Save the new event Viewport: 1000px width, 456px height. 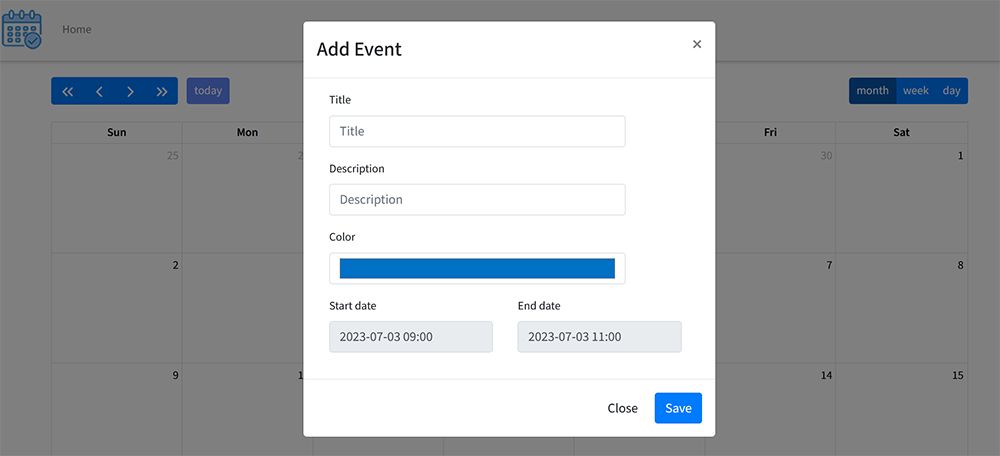pyautogui.click(x=678, y=408)
